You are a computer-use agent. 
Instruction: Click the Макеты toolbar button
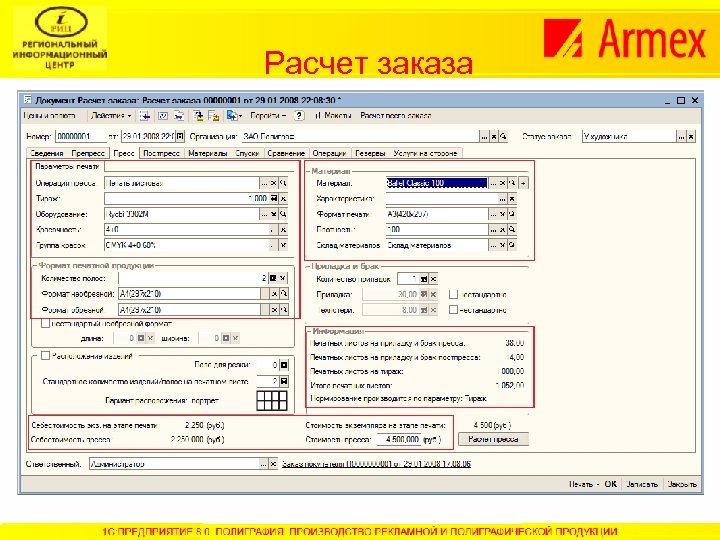coord(334,116)
